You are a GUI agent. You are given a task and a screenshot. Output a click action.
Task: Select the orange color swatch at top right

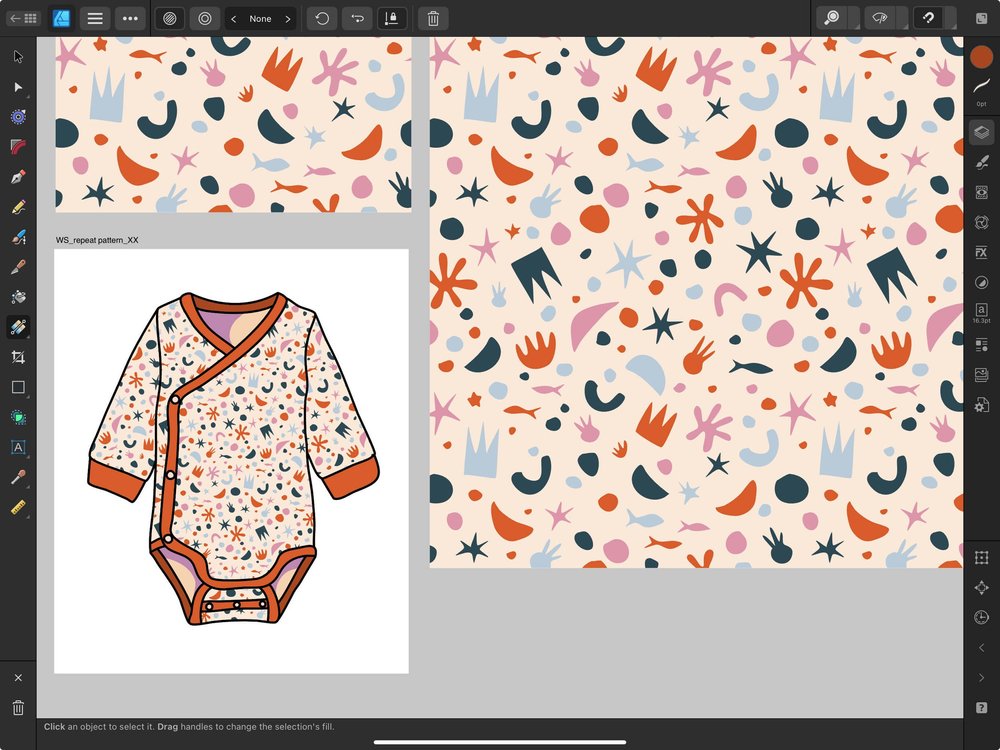coord(982,58)
